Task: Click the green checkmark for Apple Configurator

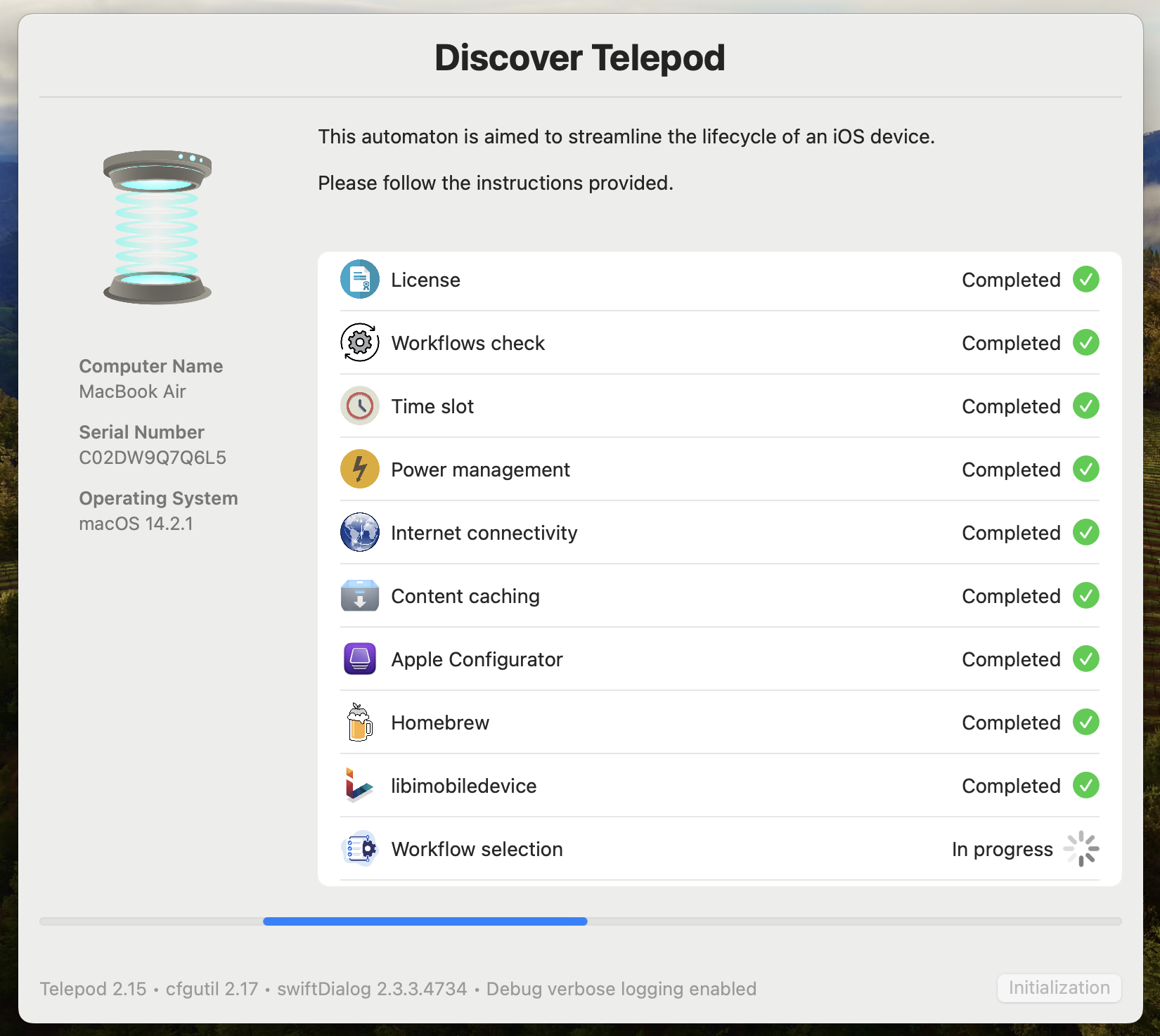Action: pyautogui.click(x=1086, y=659)
